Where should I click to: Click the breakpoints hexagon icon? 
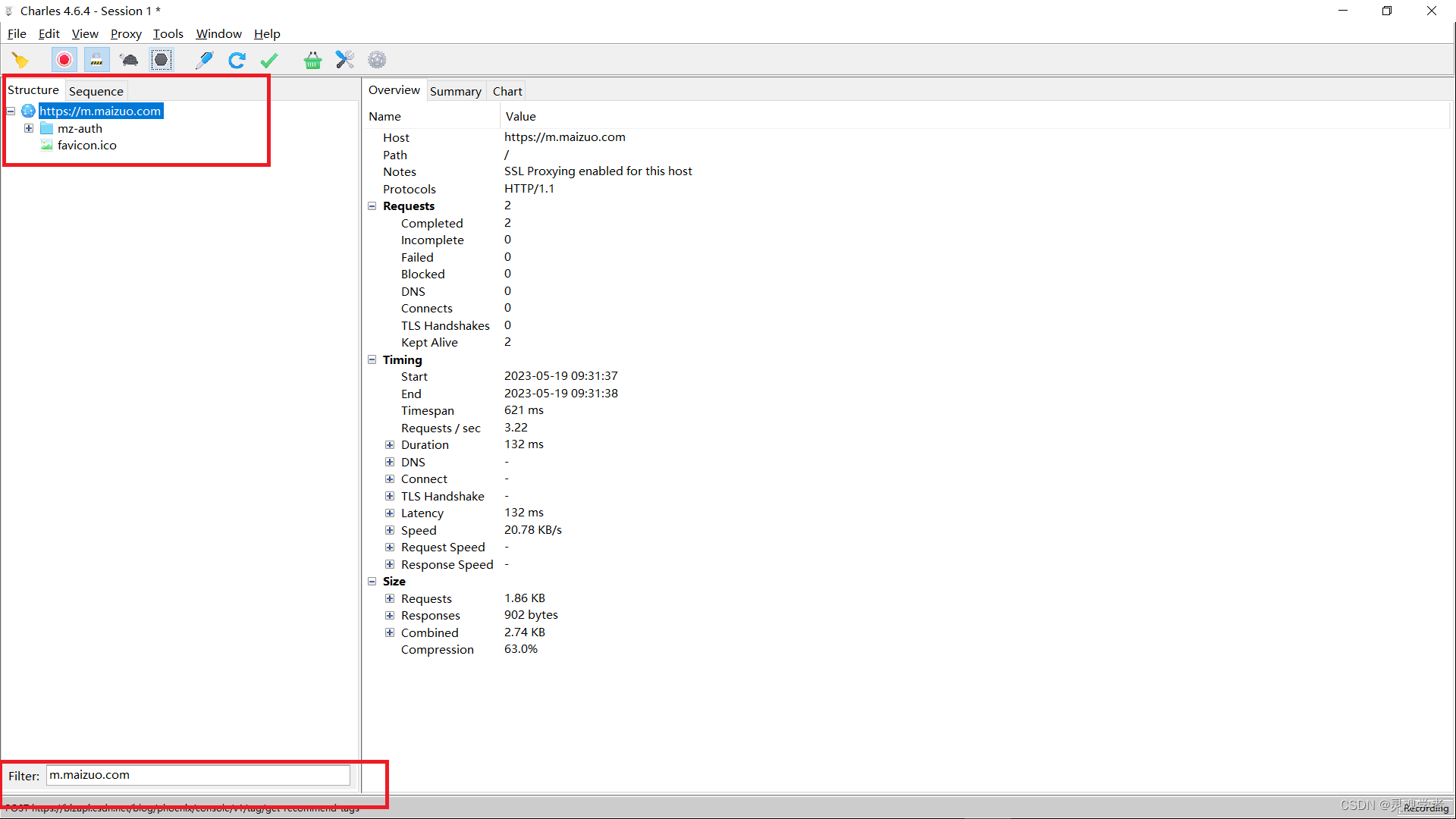point(161,60)
